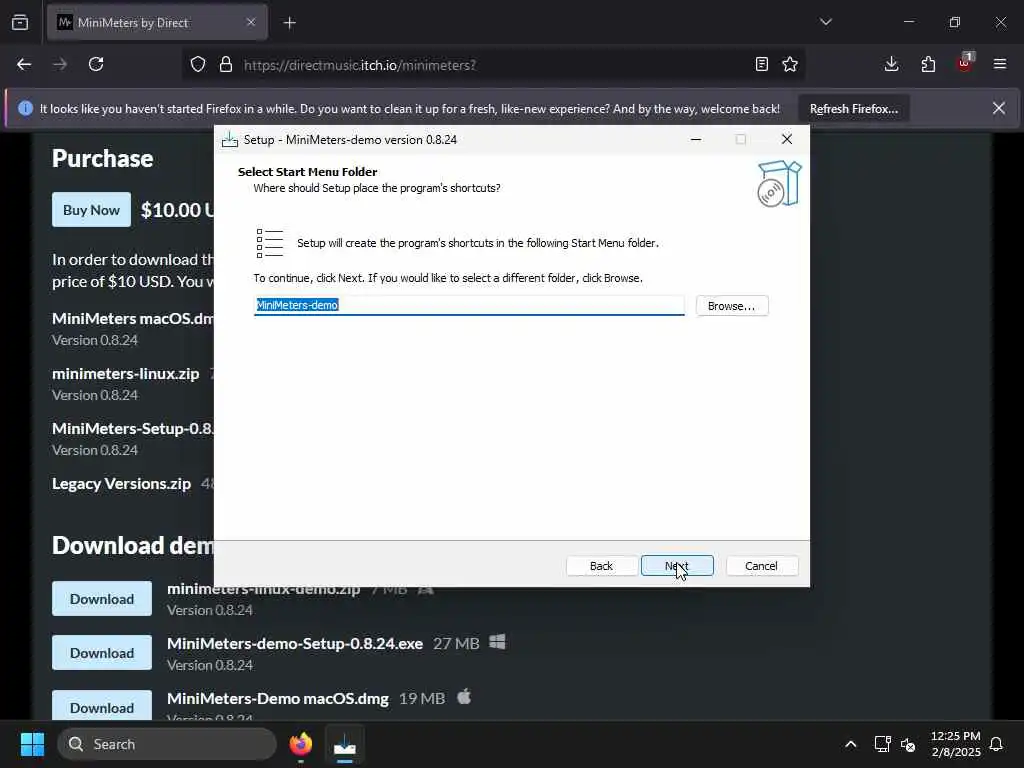
Task: Click the Firefox back arrow
Action: point(24,64)
